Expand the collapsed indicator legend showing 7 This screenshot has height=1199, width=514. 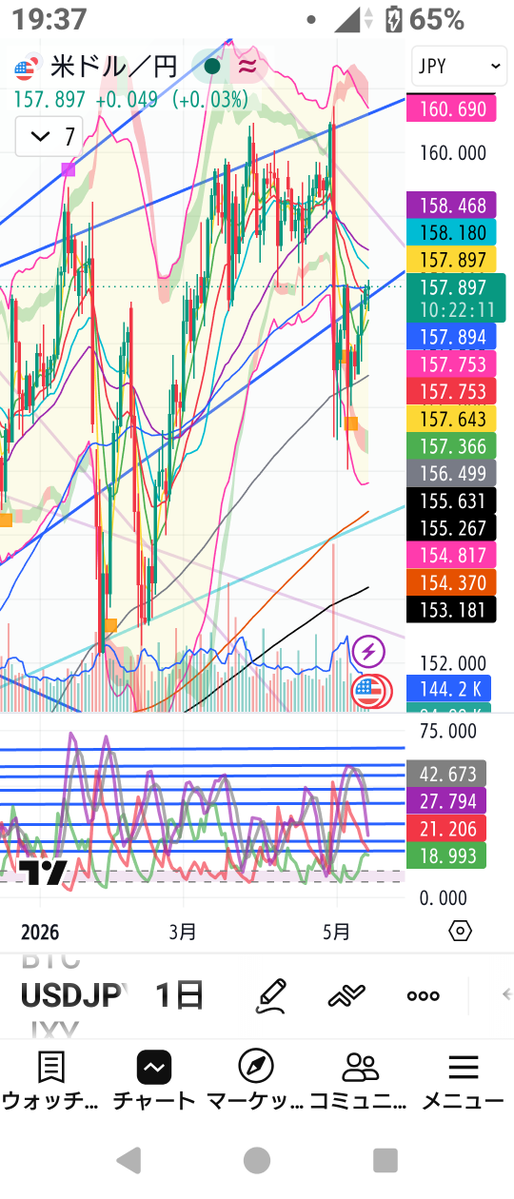[x=49, y=137]
